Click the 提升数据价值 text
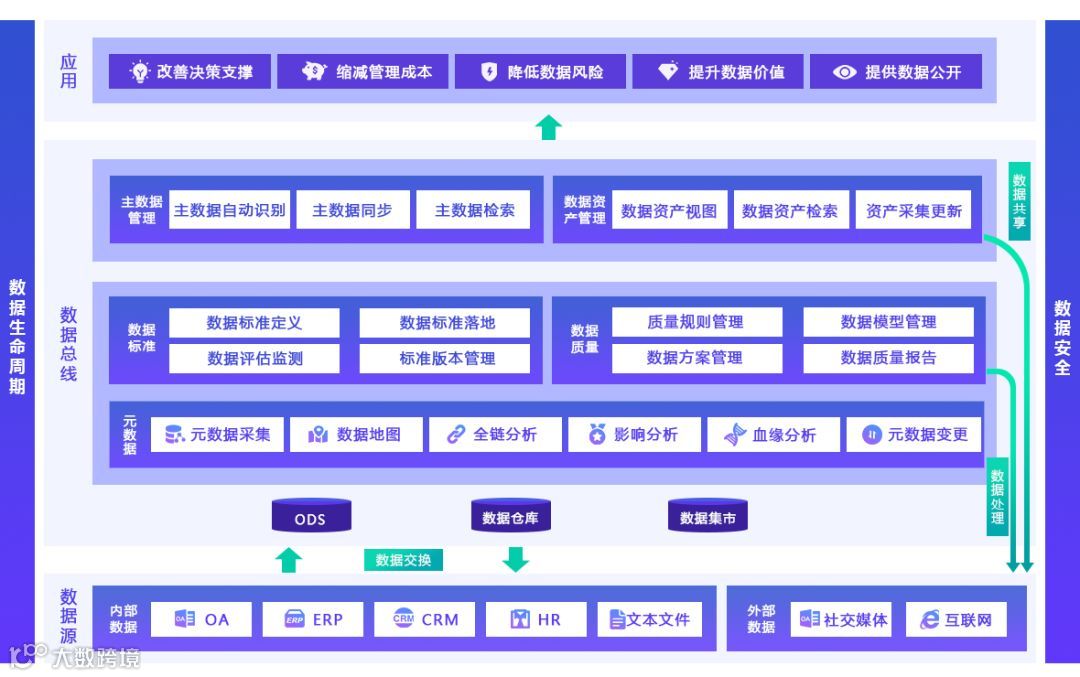The image size is (1080, 677). coord(736,72)
